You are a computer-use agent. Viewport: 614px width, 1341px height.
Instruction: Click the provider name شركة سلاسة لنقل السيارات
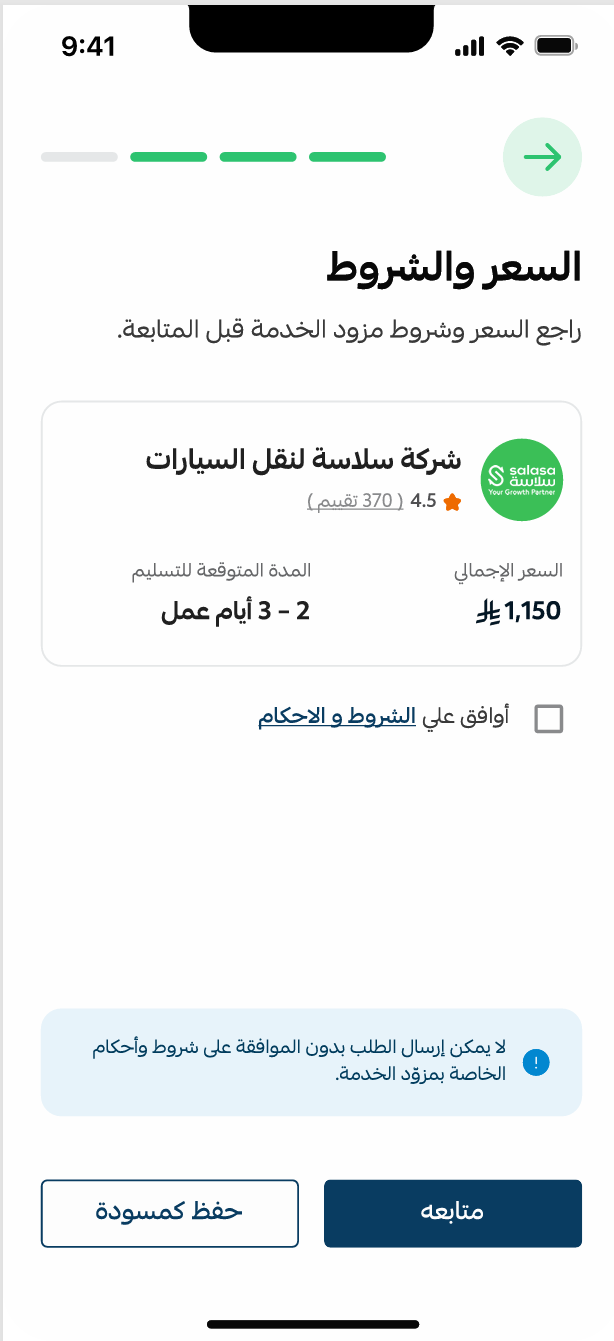pyautogui.click(x=304, y=460)
